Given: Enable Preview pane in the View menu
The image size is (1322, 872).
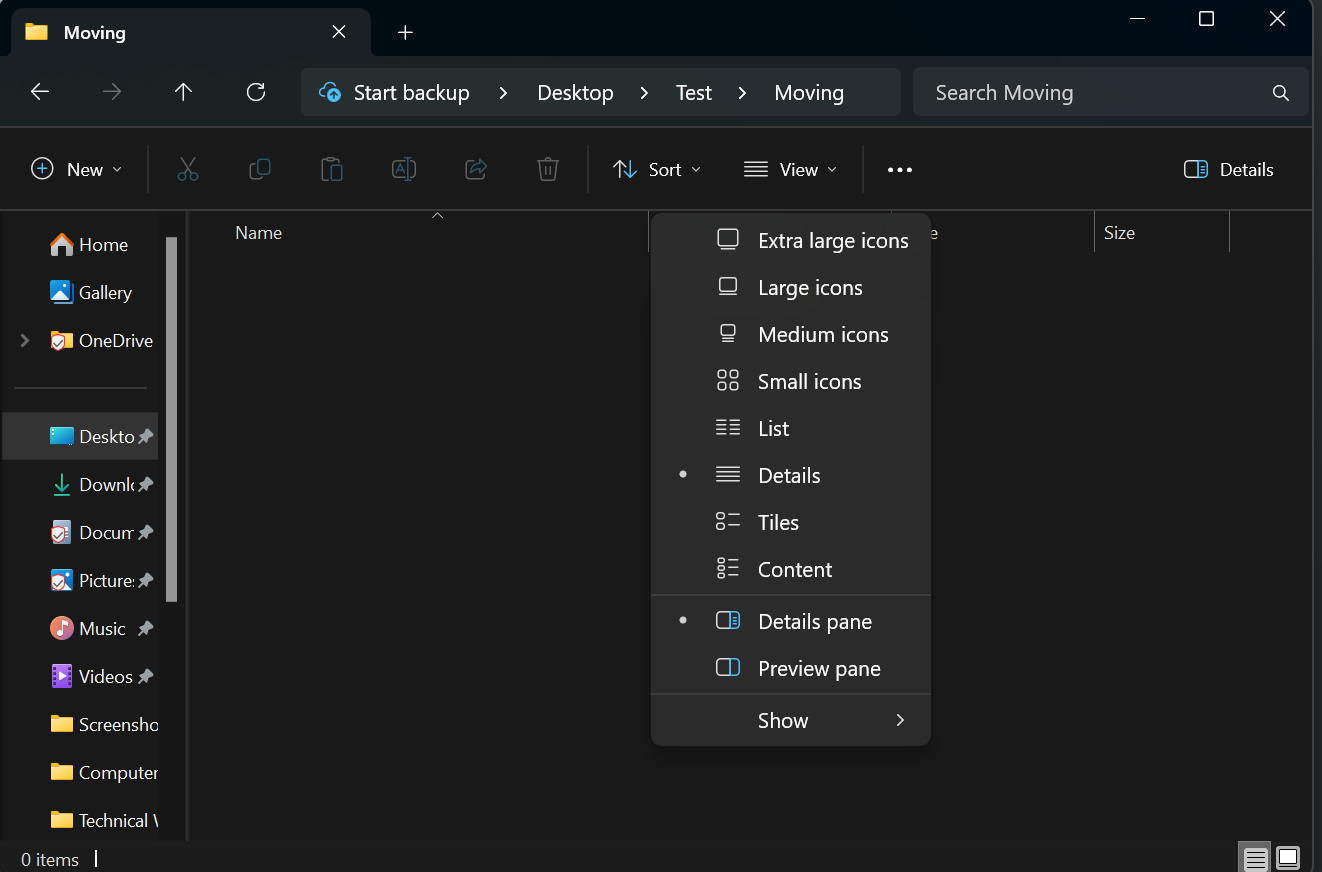Looking at the screenshot, I should 791,669.
